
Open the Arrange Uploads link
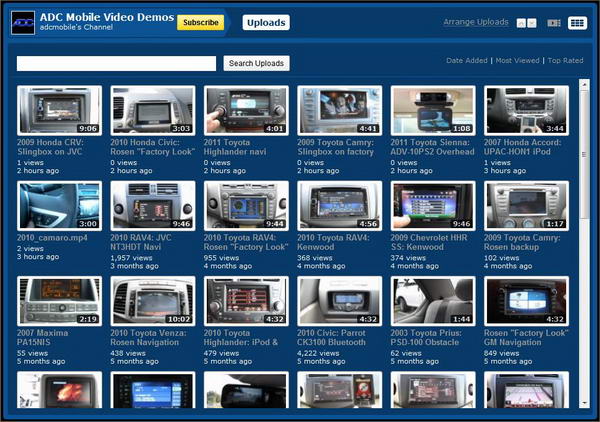(x=476, y=22)
